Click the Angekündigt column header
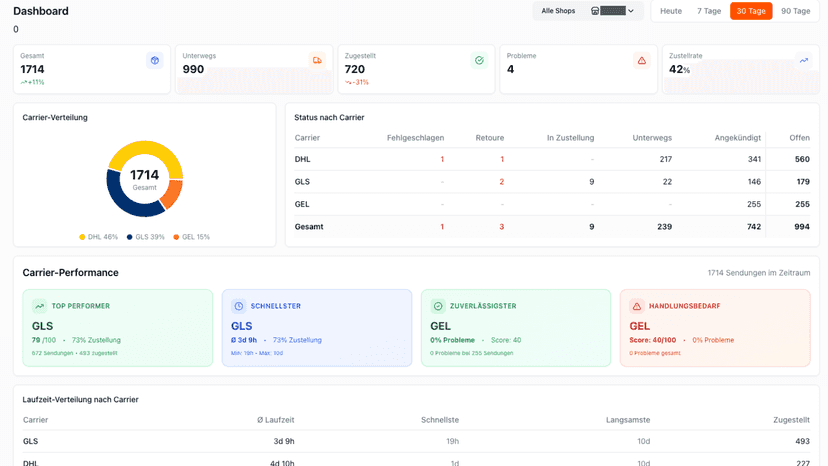828x466 pixels. pos(738,138)
